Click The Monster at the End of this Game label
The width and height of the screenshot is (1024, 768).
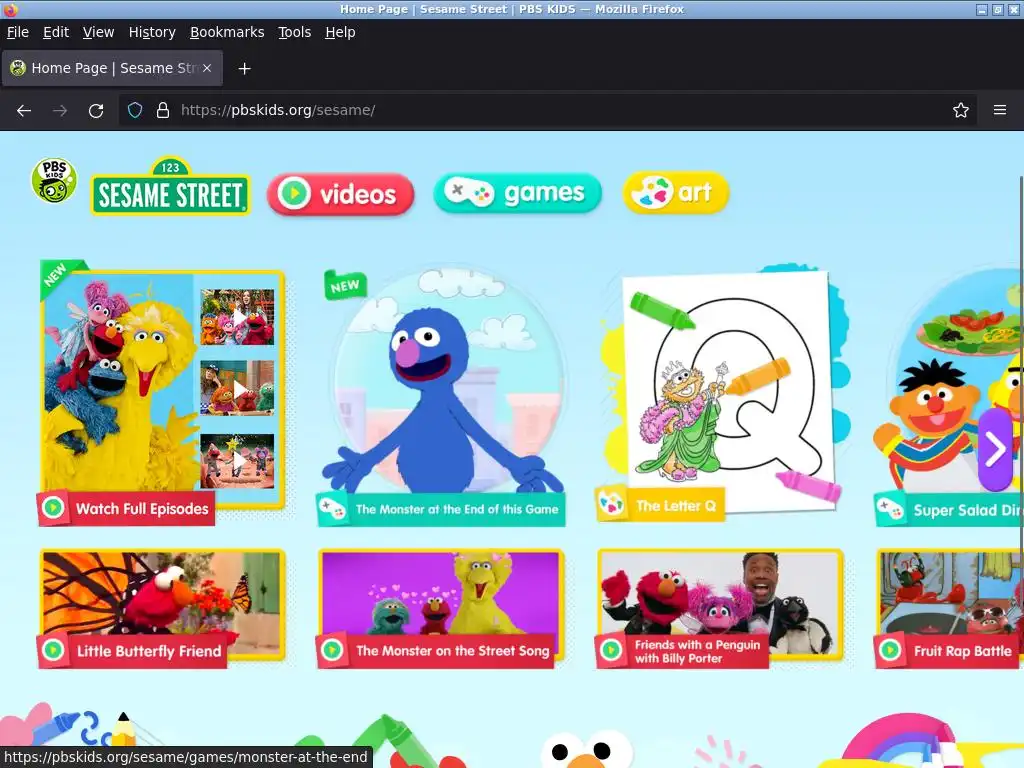(456, 509)
